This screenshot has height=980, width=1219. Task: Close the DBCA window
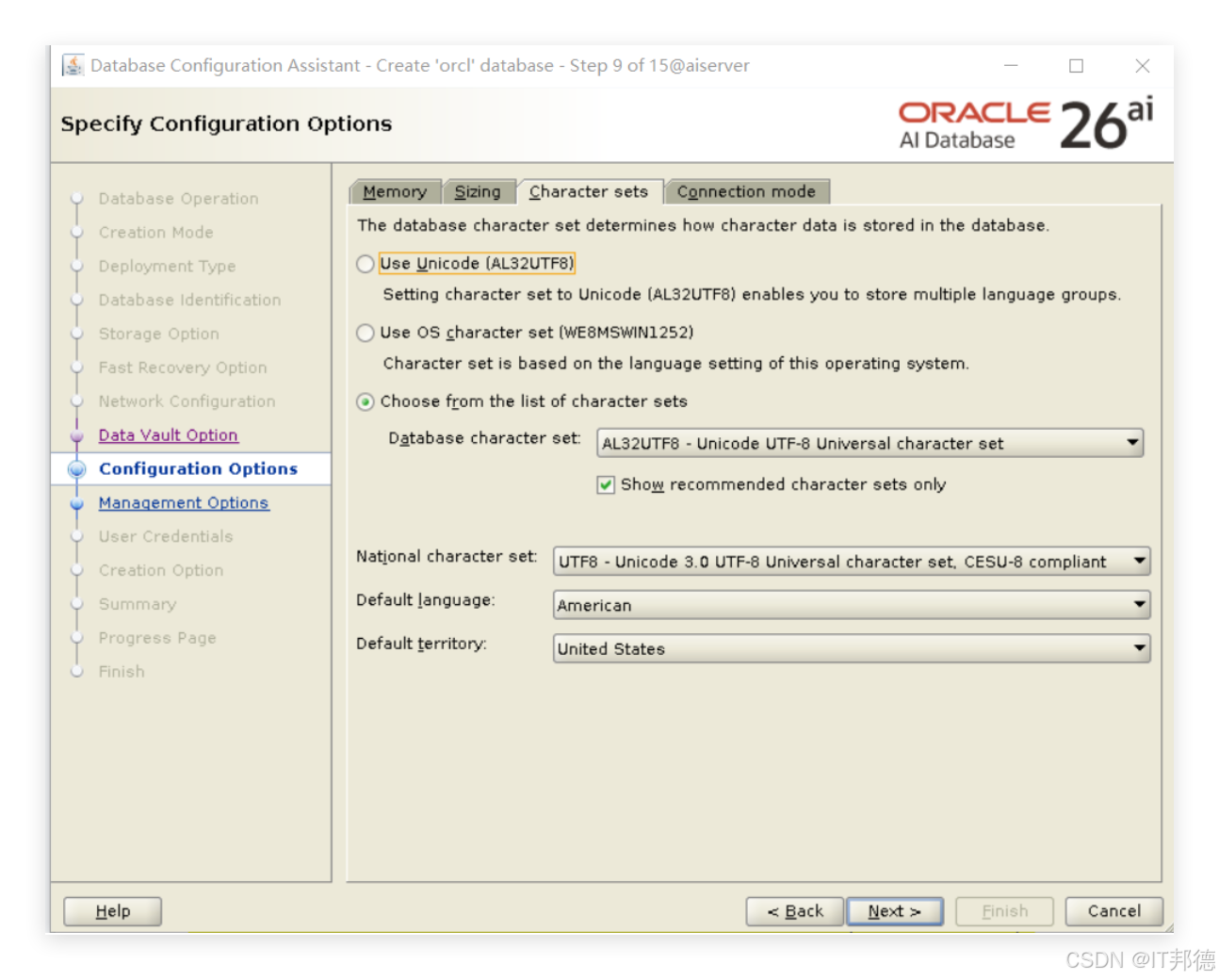[x=1143, y=66]
